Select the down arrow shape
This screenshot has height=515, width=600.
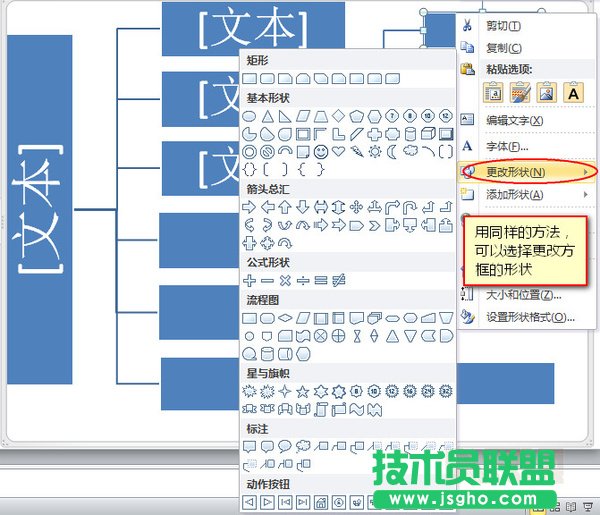[x=303, y=207]
